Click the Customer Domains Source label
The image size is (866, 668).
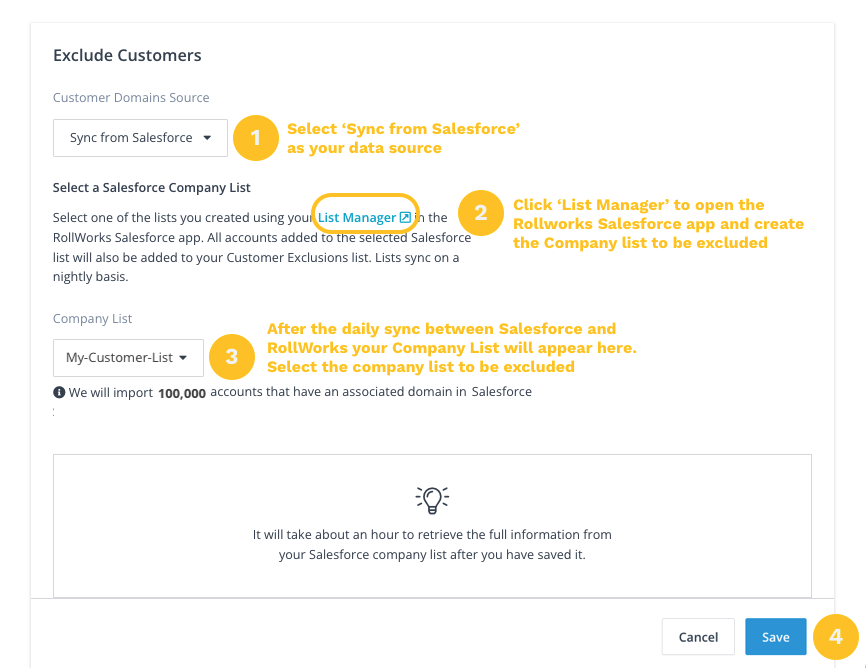[131, 97]
